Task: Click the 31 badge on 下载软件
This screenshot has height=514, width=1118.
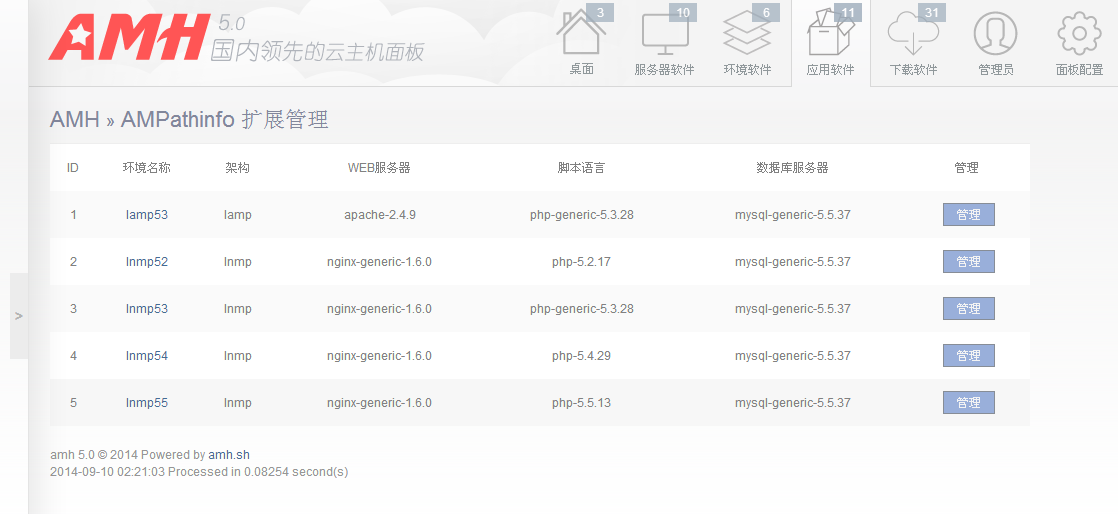Action: point(931,13)
